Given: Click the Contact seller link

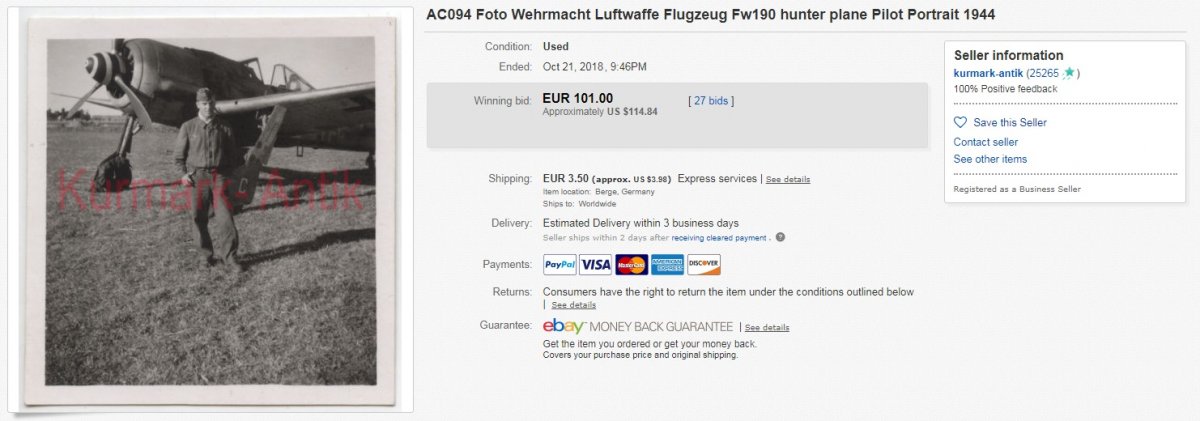Looking at the screenshot, I should pos(985,142).
